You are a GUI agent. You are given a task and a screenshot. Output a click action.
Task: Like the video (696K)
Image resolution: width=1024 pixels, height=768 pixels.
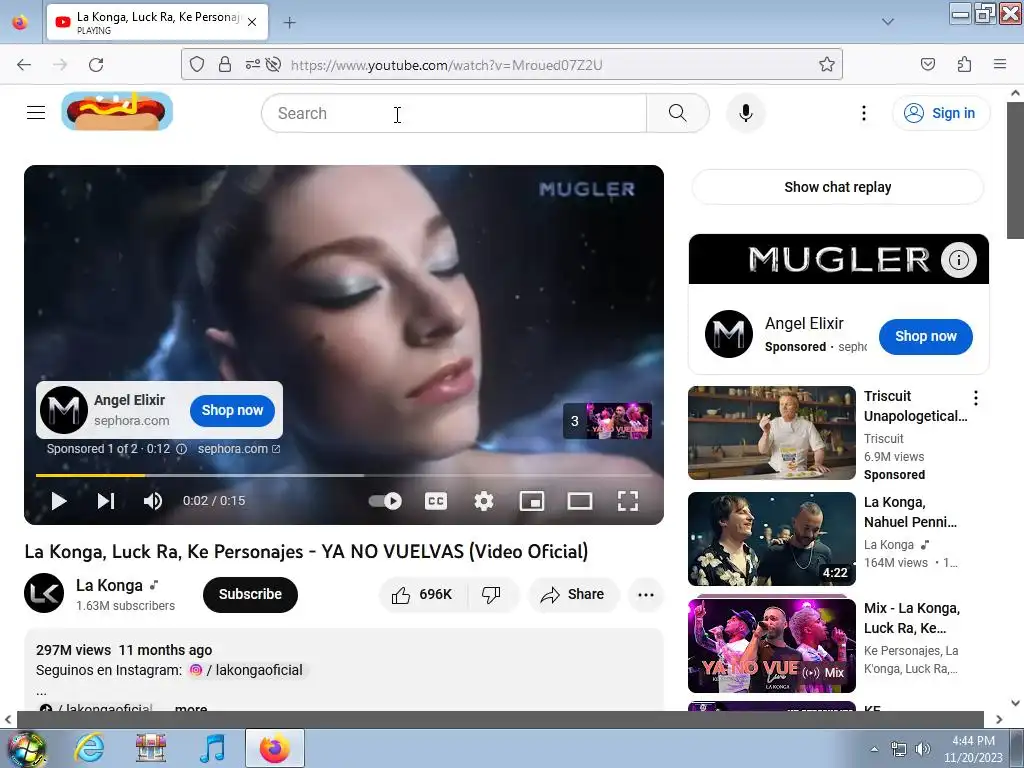click(x=423, y=594)
